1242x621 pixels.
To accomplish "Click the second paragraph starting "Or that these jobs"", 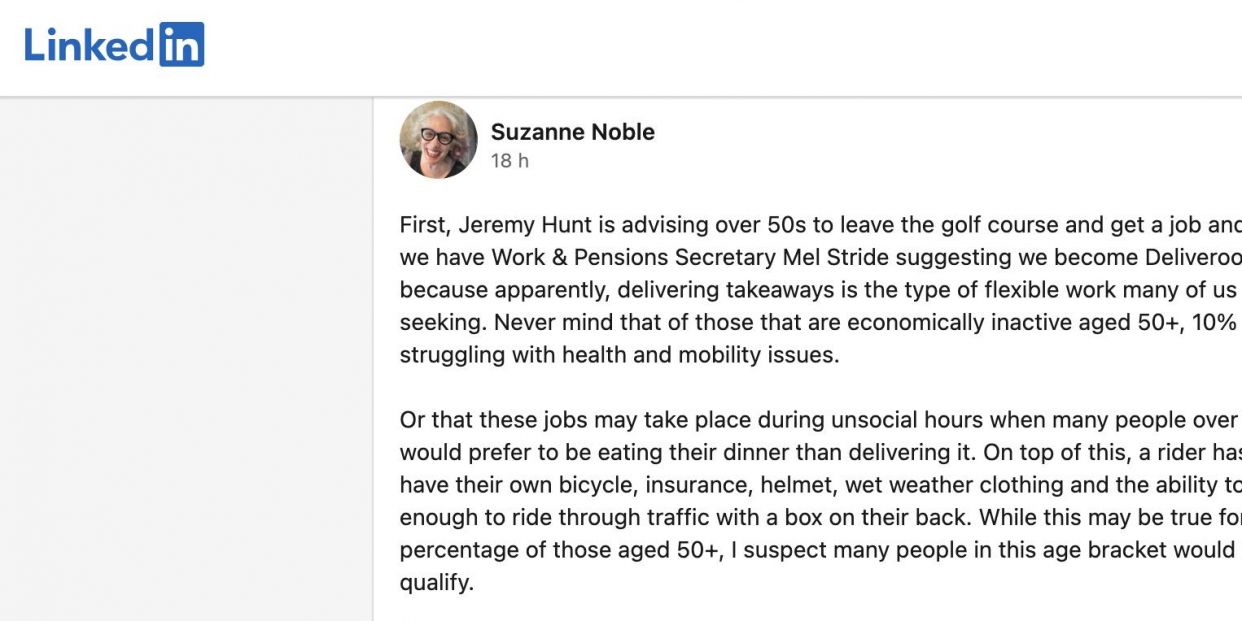I will point(820,501).
